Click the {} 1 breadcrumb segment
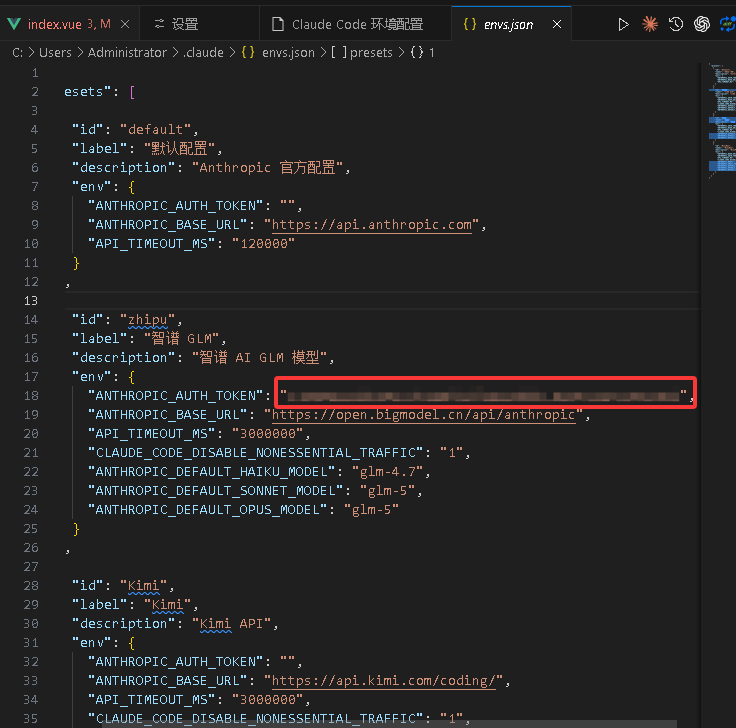This screenshot has width=736, height=728. (x=422, y=53)
